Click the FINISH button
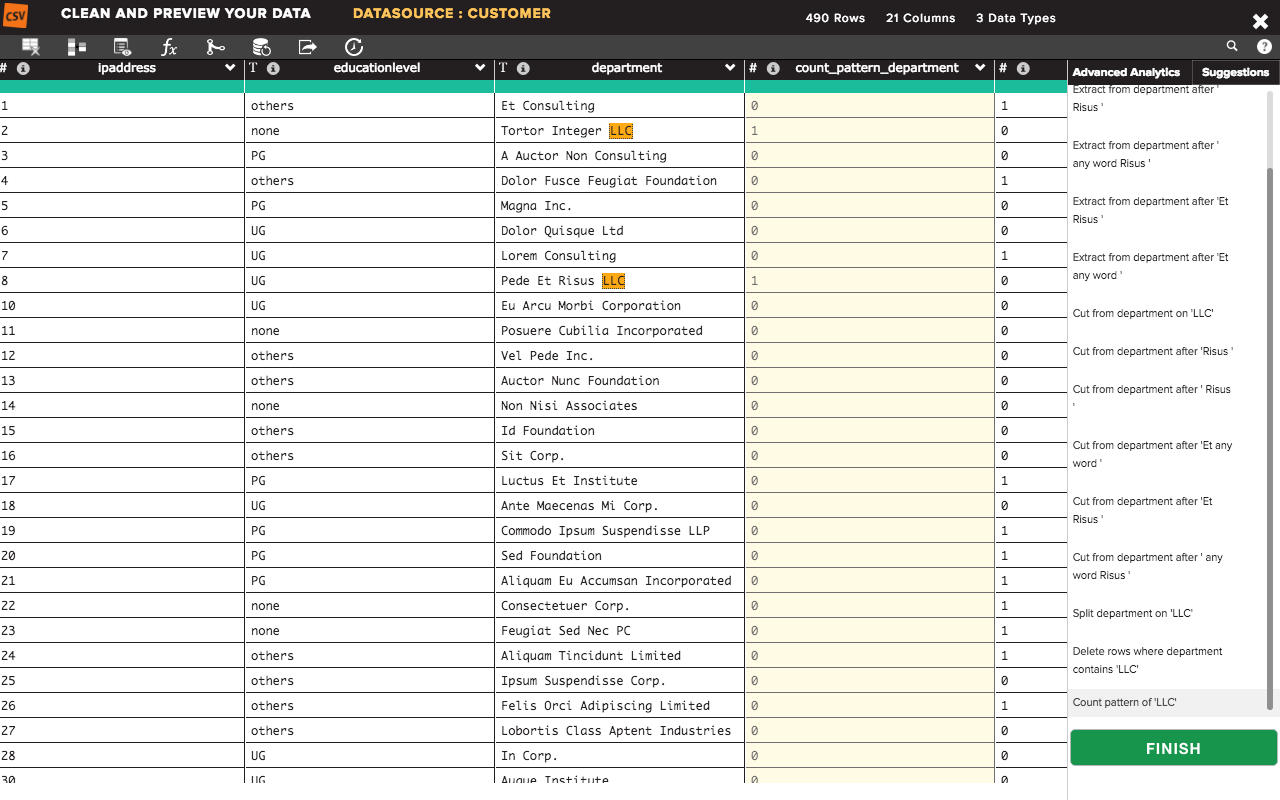Screen dimensions: 1280x800 [x=1173, y=748]
